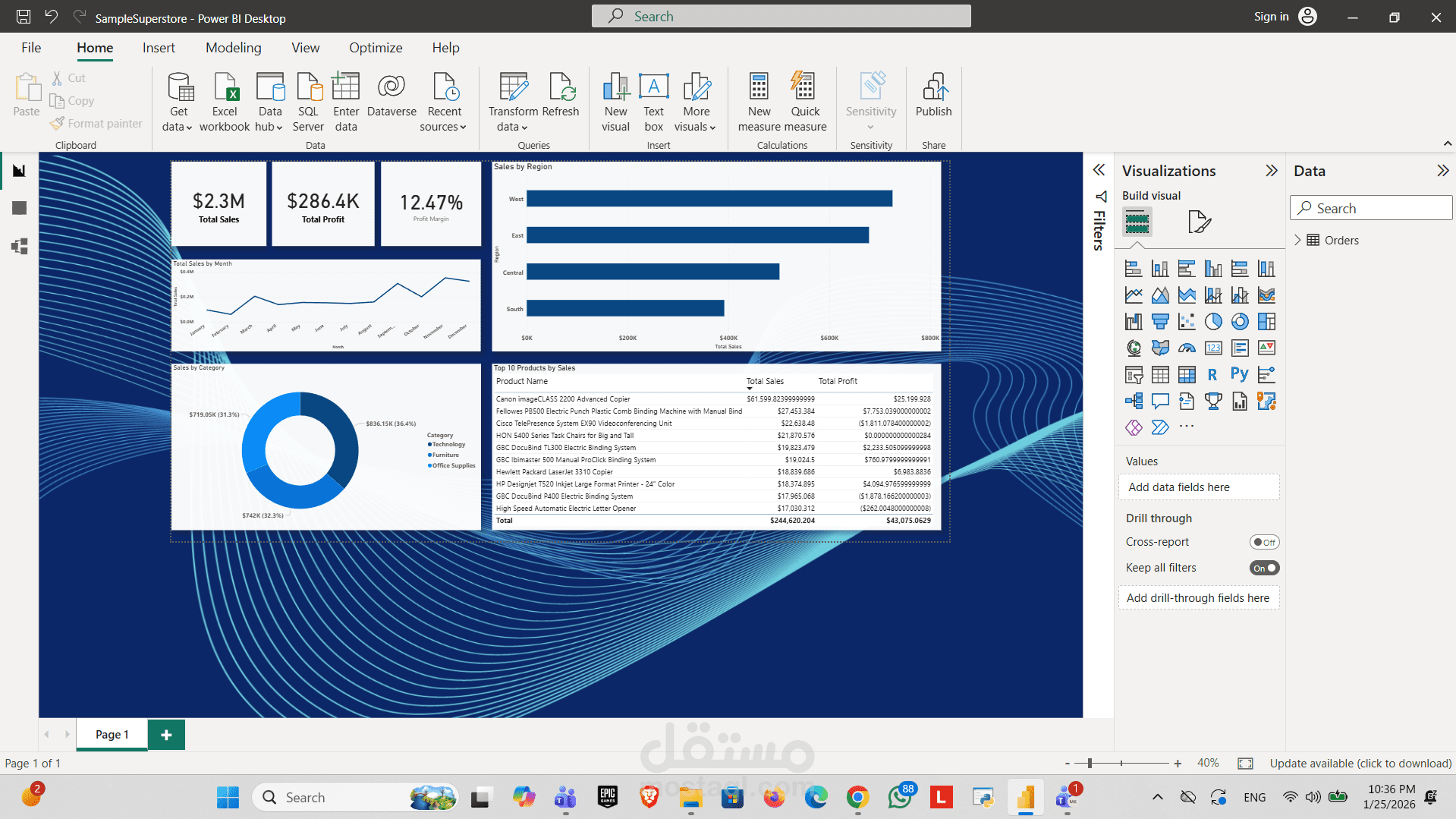Click the Add data fields here well
The height and width of the screenshot is (819, 1456).
point(1198,487)
